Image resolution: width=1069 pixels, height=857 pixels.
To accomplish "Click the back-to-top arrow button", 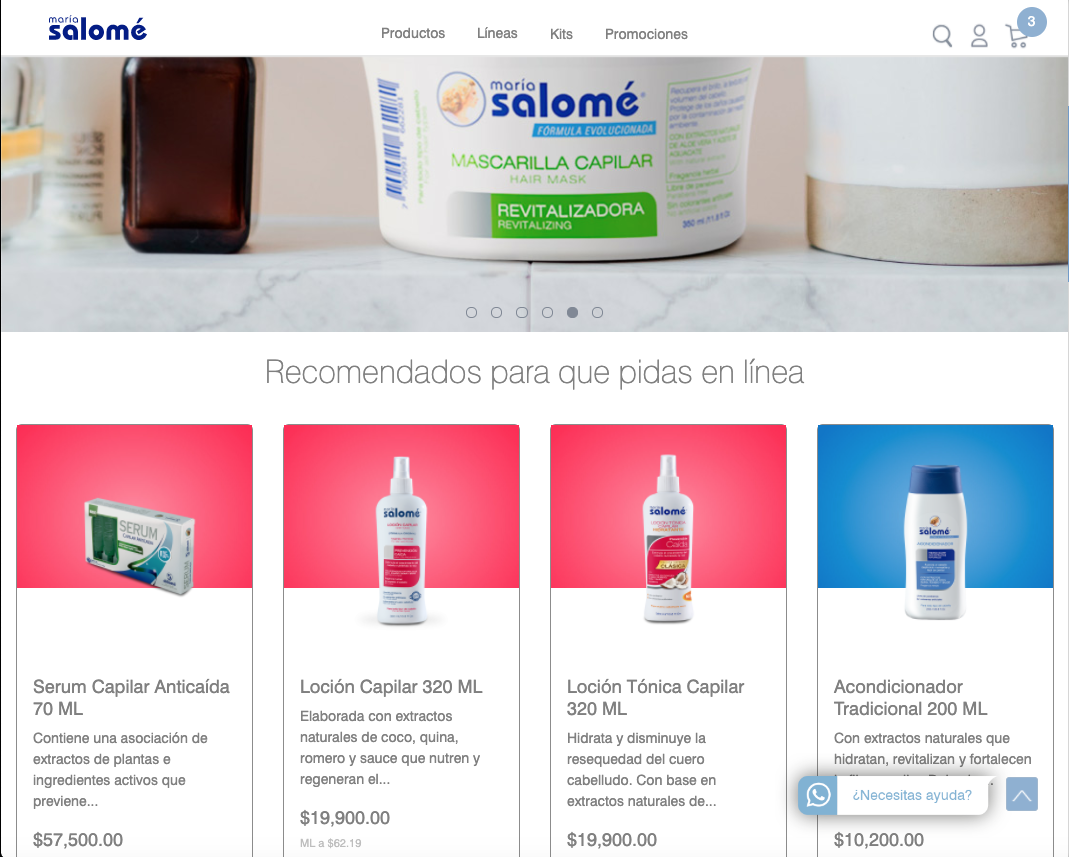I will click(1021, 794).
